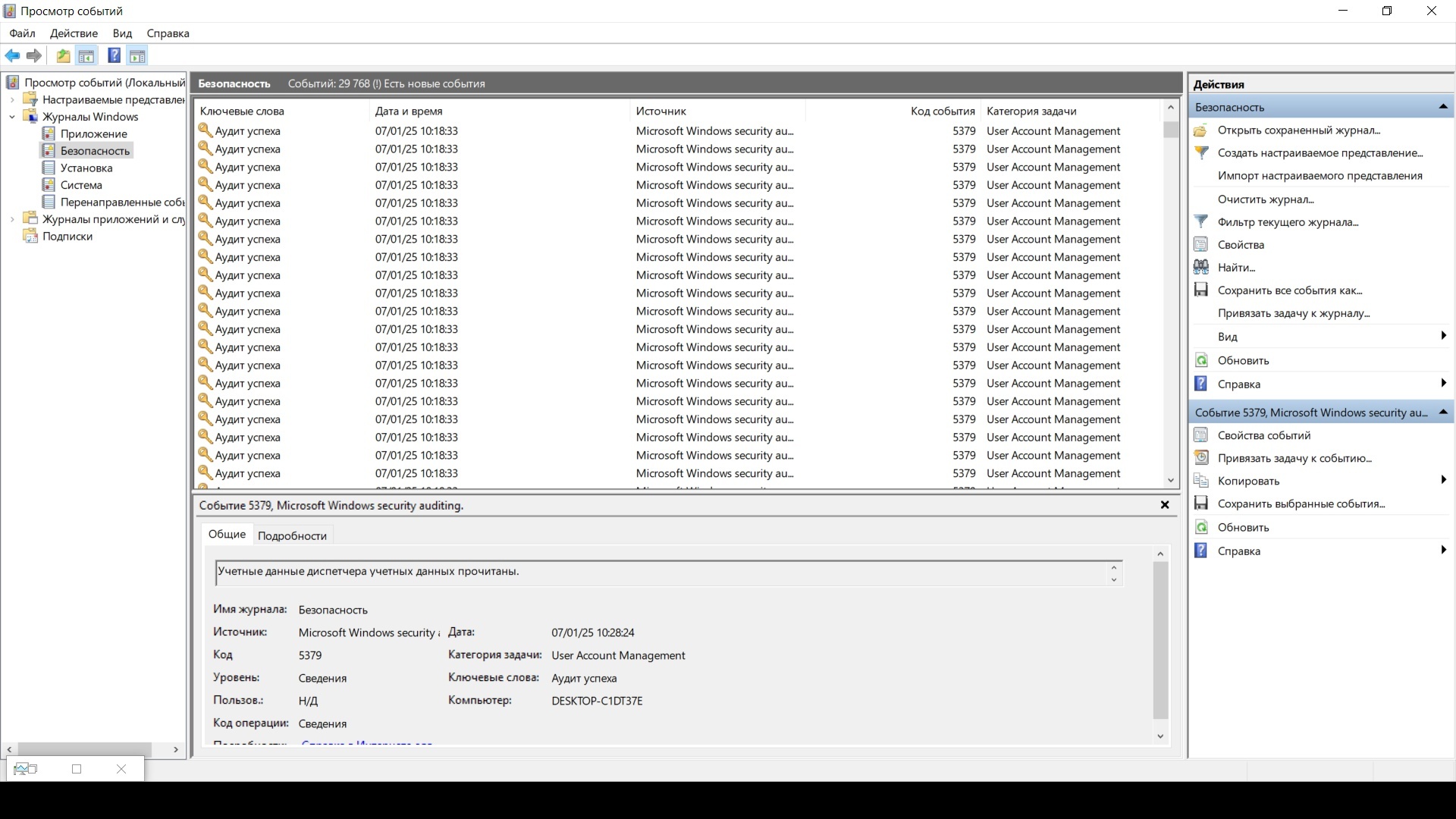Click the Фильтр текущего журнала filter icon
This screenshot has width=1456, height=819.
pos(1202,221)
